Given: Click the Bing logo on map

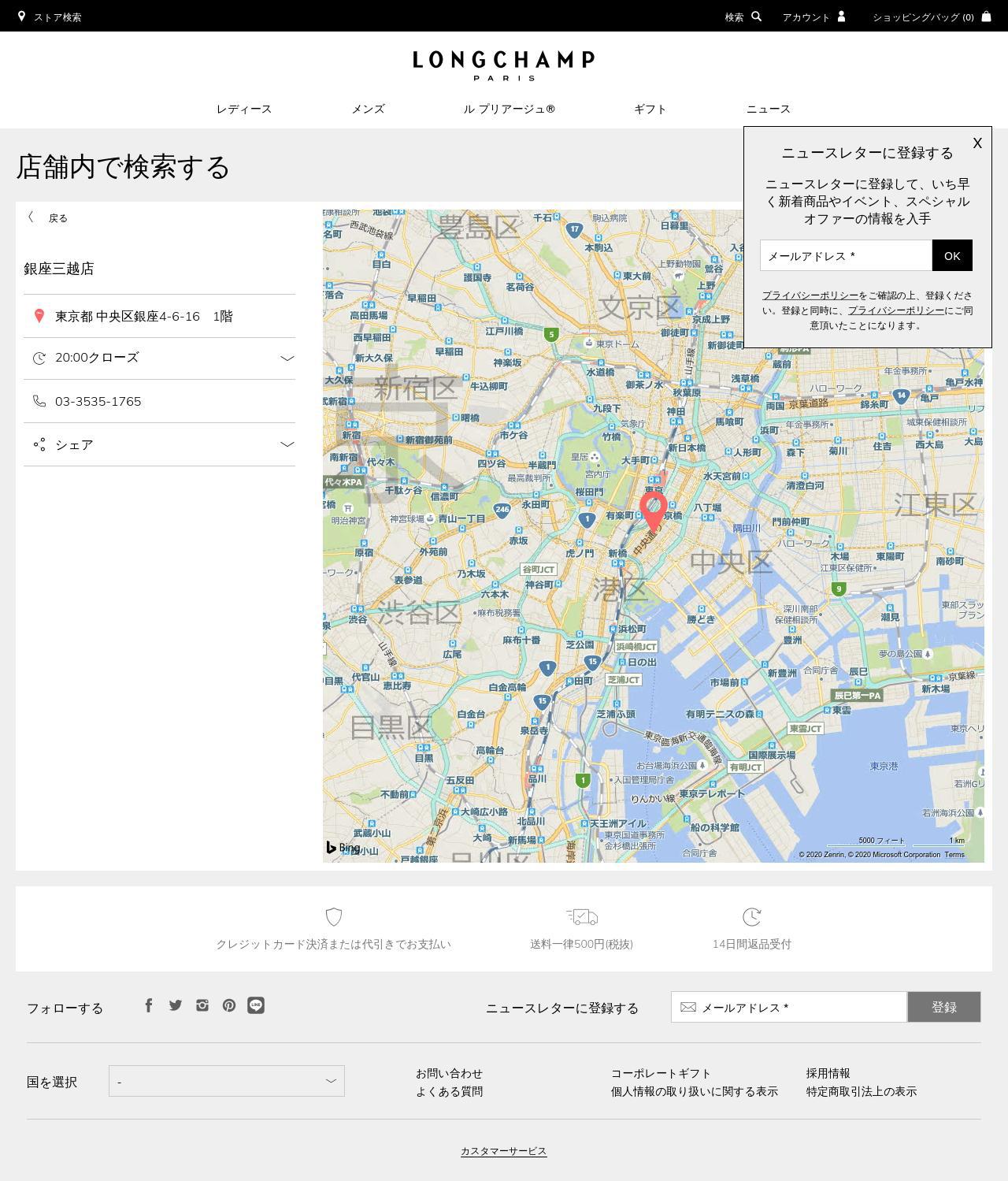Looking at the screenshot, I should click(343, 848).
